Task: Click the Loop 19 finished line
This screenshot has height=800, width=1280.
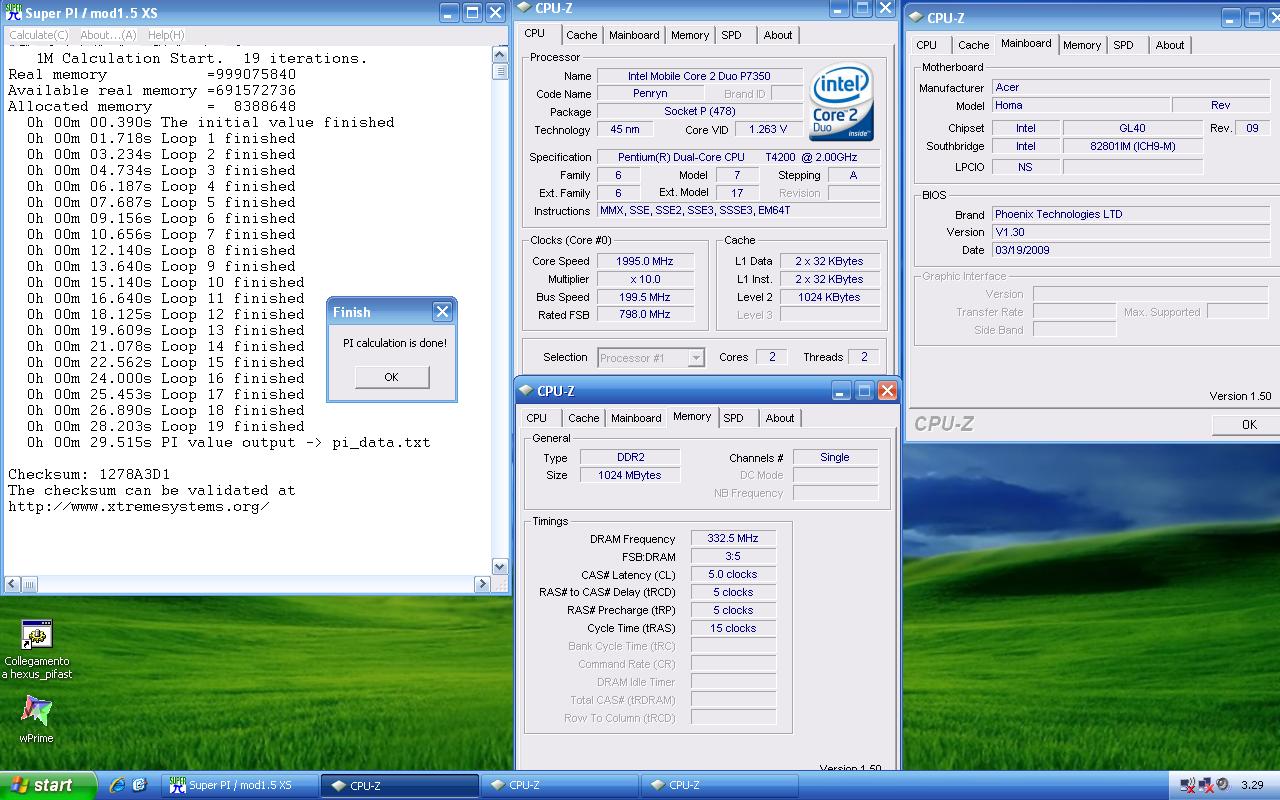Action: [166, 426]
